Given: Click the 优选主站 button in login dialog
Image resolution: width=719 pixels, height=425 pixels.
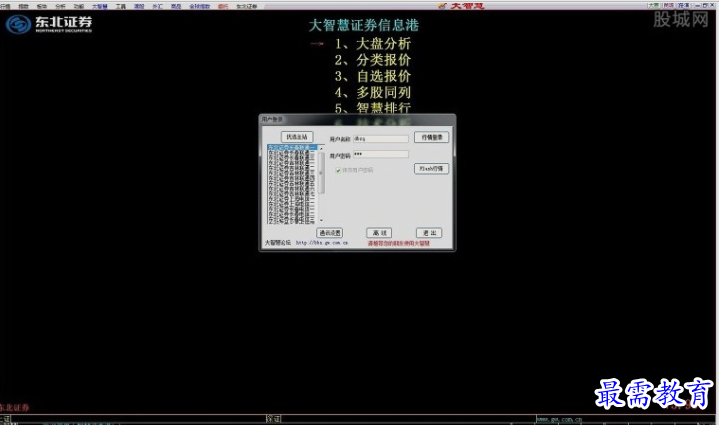Looking at the screenshot, I should 297,137.
